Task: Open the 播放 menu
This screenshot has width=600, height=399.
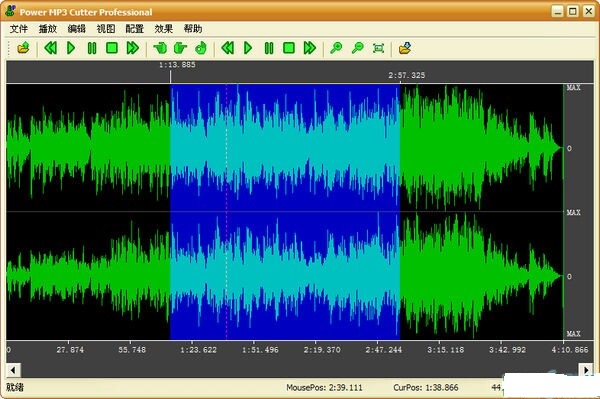Action: (48, 29)
